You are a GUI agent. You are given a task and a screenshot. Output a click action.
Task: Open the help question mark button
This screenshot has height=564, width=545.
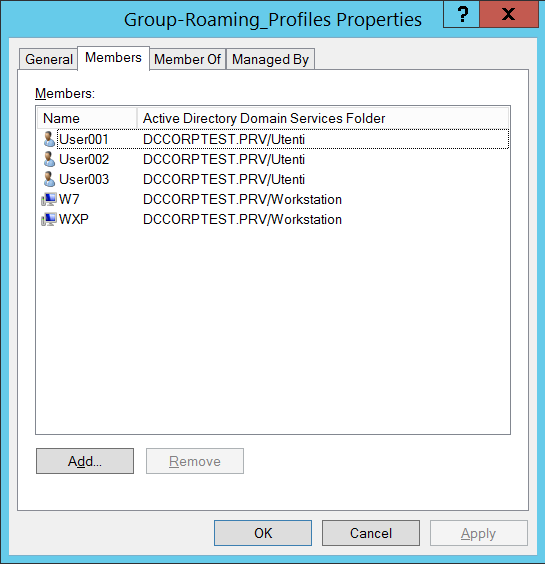pos(462,14)
